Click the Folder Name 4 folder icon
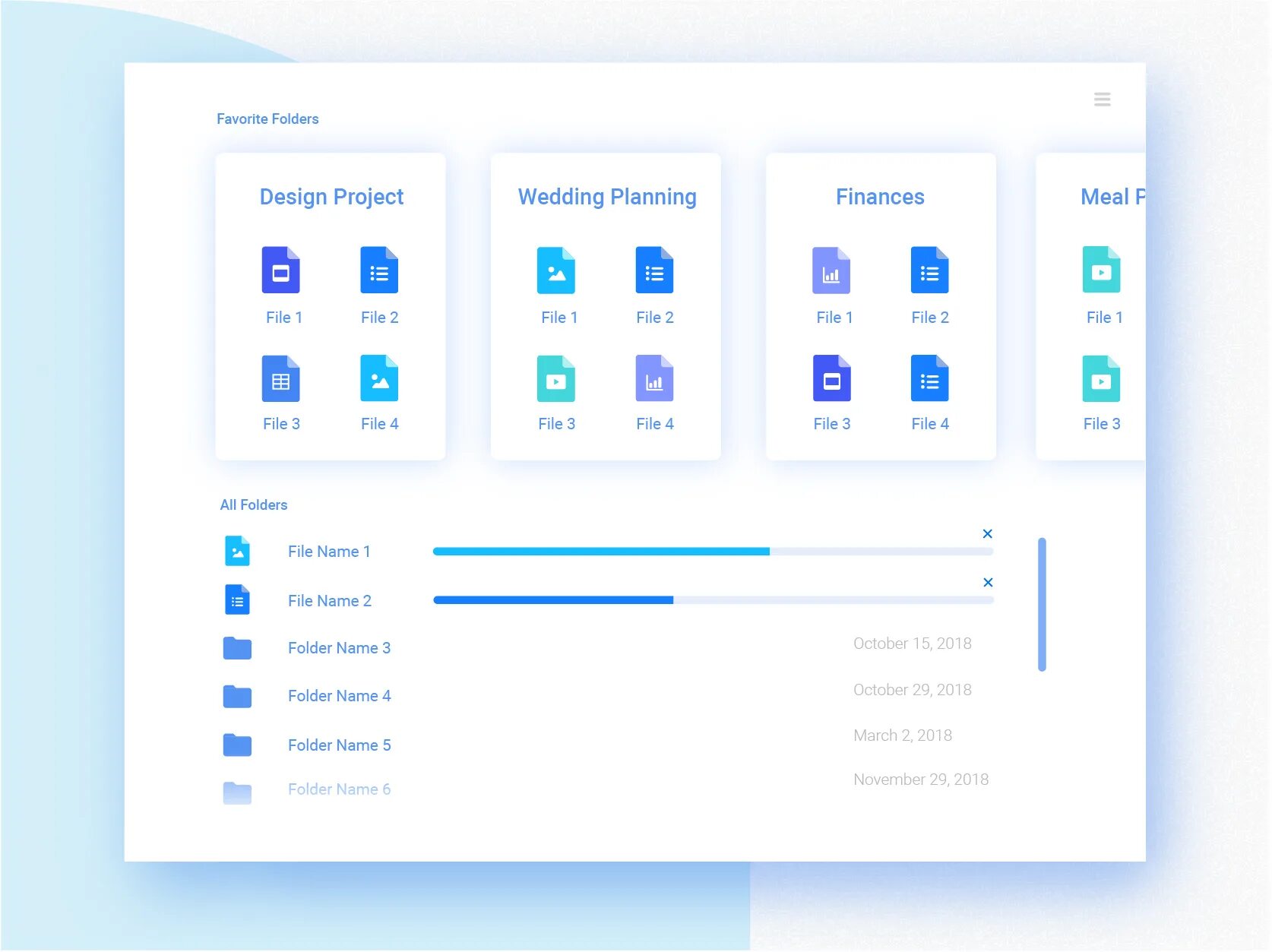Image resolution: width=1272 pixels, height=952 pixels. pos(238,697)
